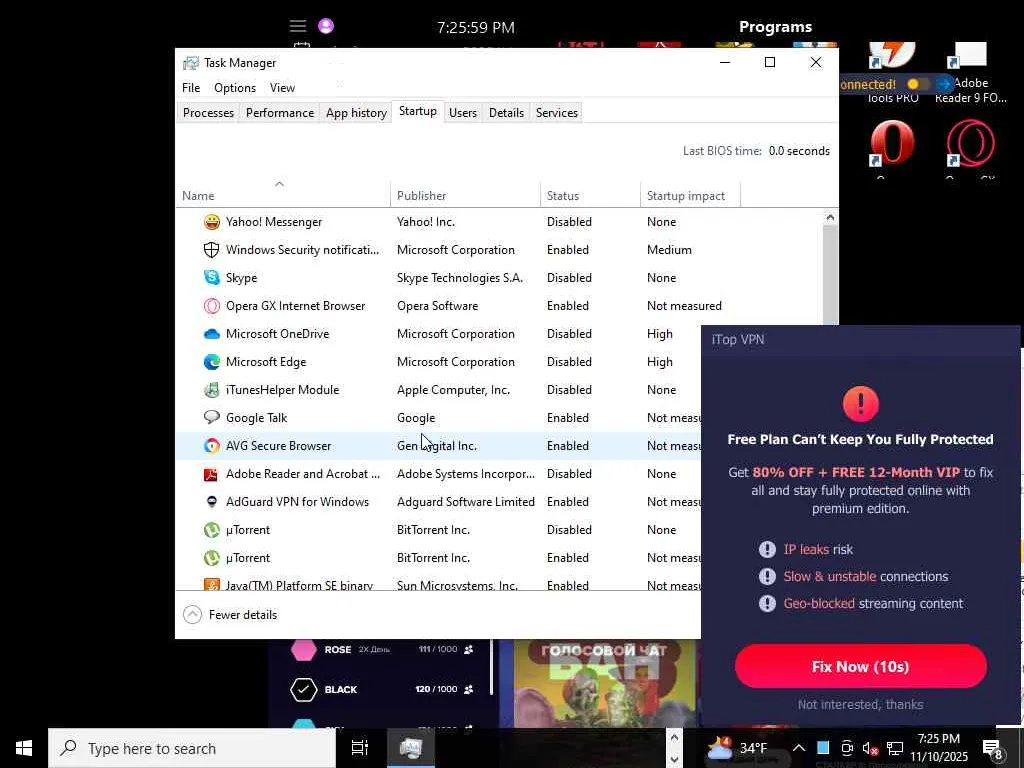Click the disabled µTorrent row icon

(x=212, y=530)
